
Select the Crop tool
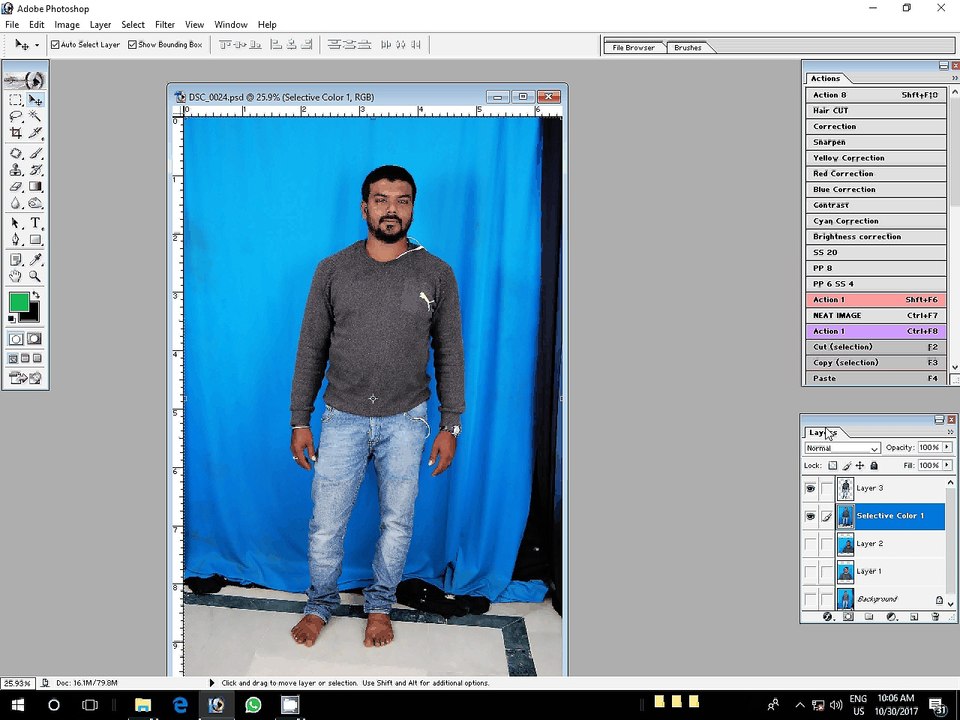(16, 133)
